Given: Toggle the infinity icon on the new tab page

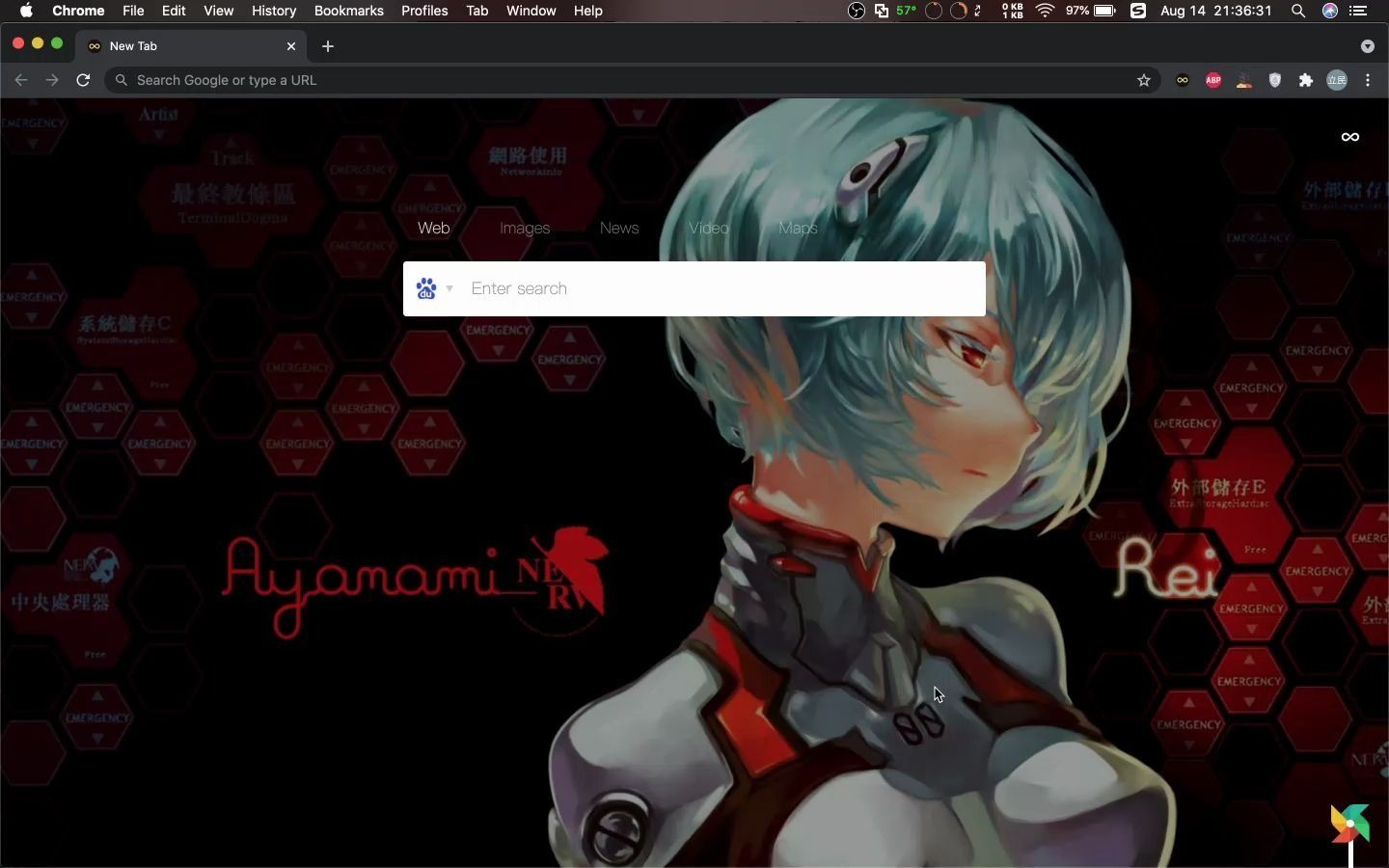Looking at the screenshot, I should 1349,136.
